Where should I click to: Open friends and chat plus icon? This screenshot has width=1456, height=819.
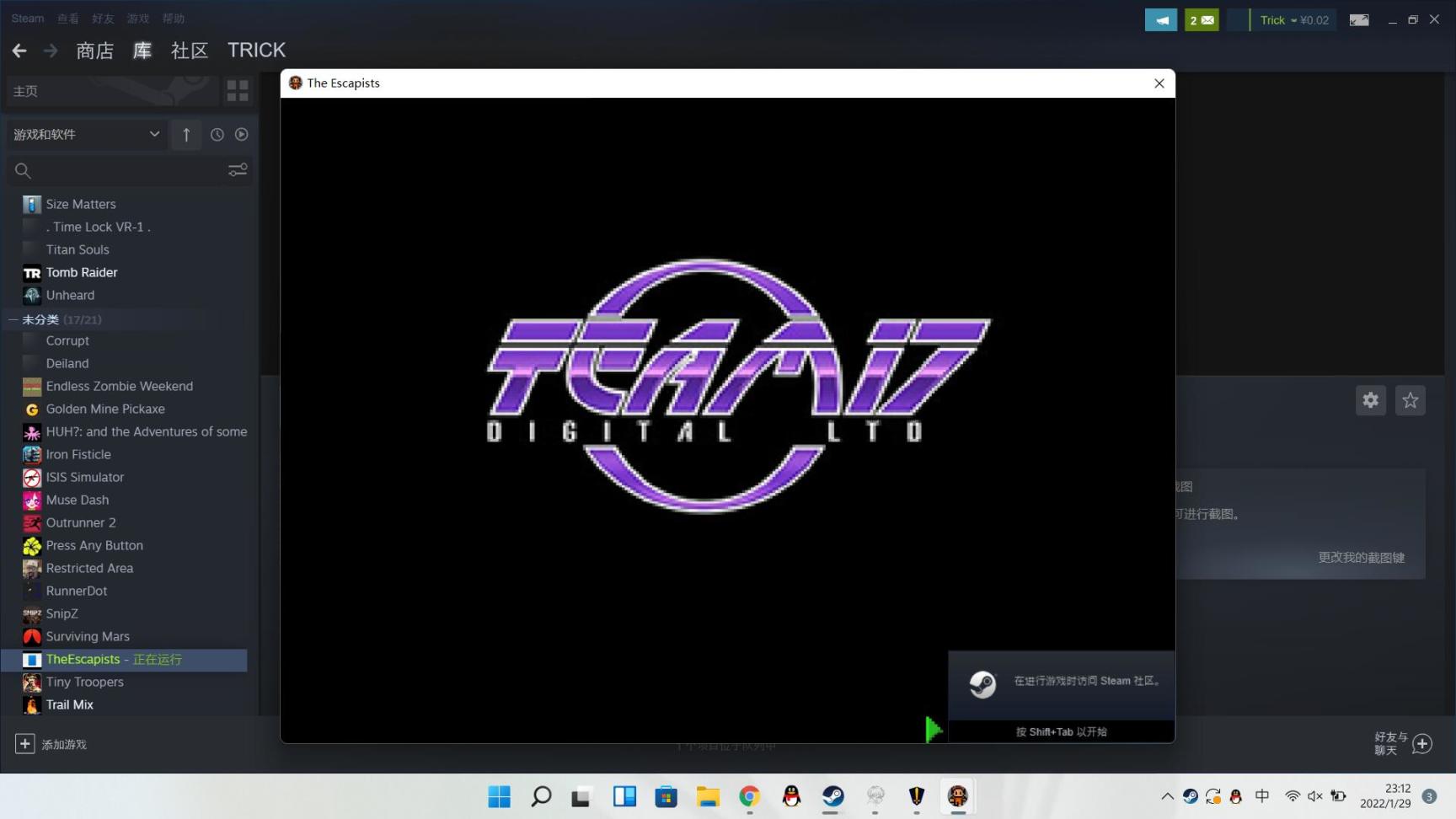(1422, 744)
